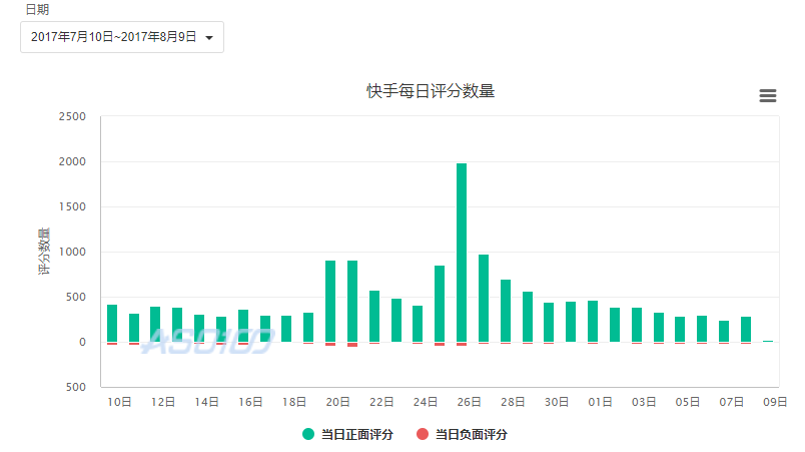Select the tallest green bar on the 26日
This screenshot has height=452, width=805.
click(x=462, y=253)
